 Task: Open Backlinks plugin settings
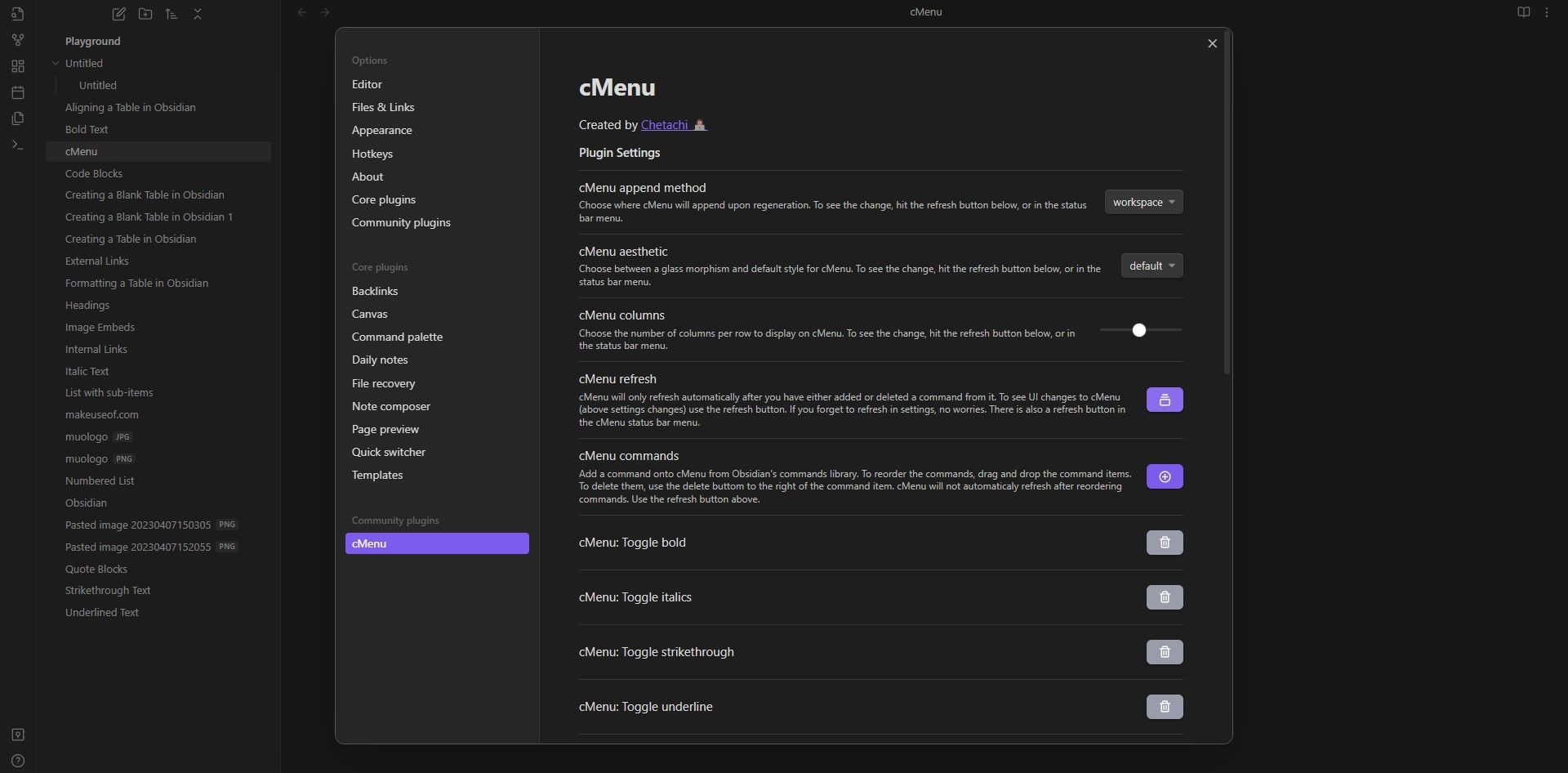point(437,291)
